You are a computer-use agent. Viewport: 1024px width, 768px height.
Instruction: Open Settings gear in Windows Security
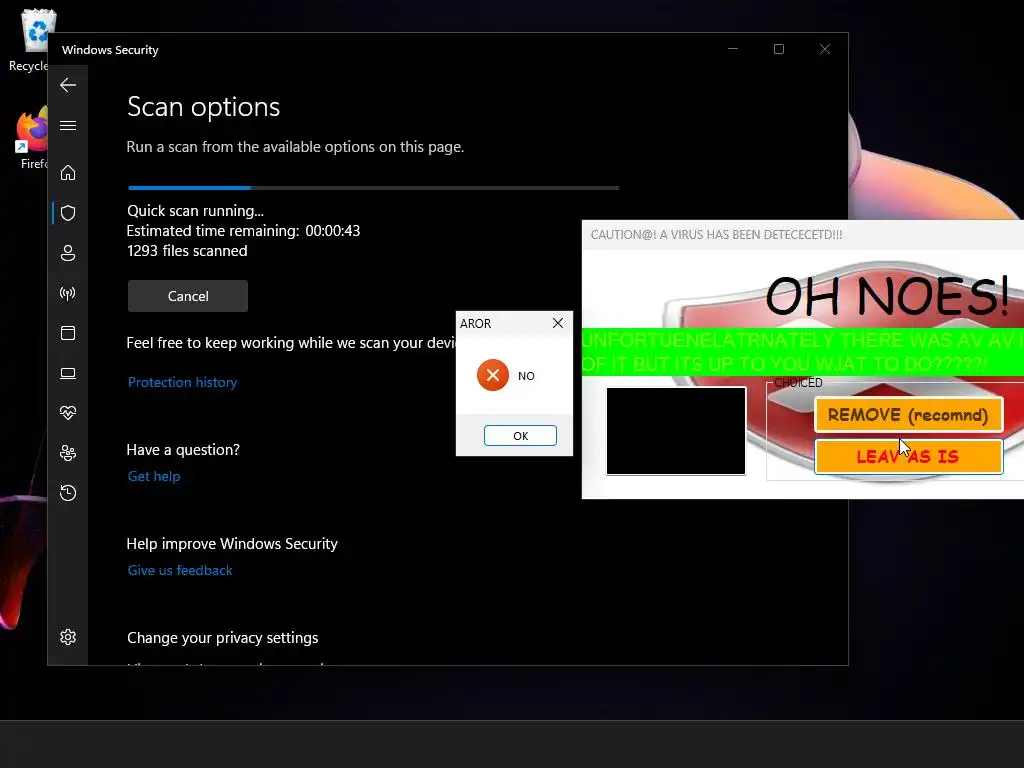coord(68,637)
